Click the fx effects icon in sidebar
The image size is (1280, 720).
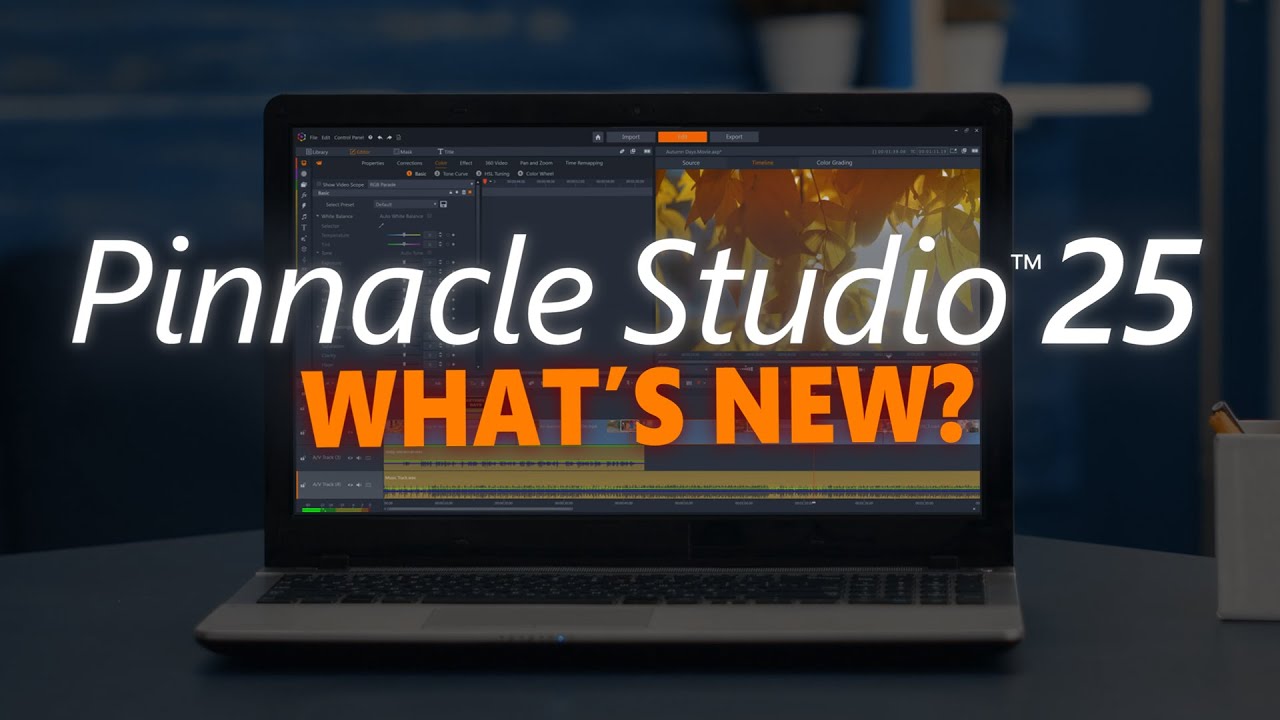click(304, 195)
